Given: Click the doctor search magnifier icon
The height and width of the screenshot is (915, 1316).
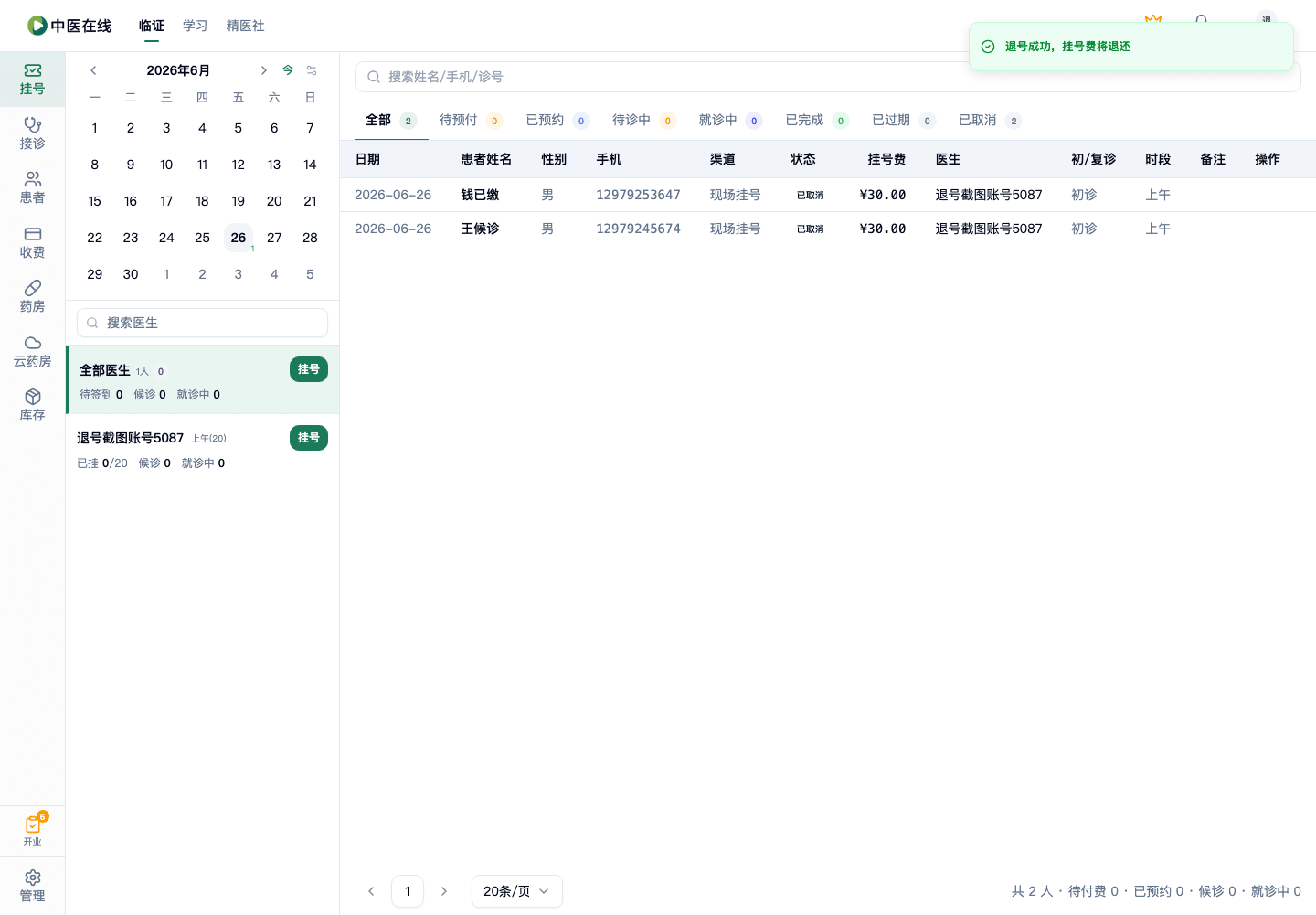Looking at the screenshot, I should [92, 323].
